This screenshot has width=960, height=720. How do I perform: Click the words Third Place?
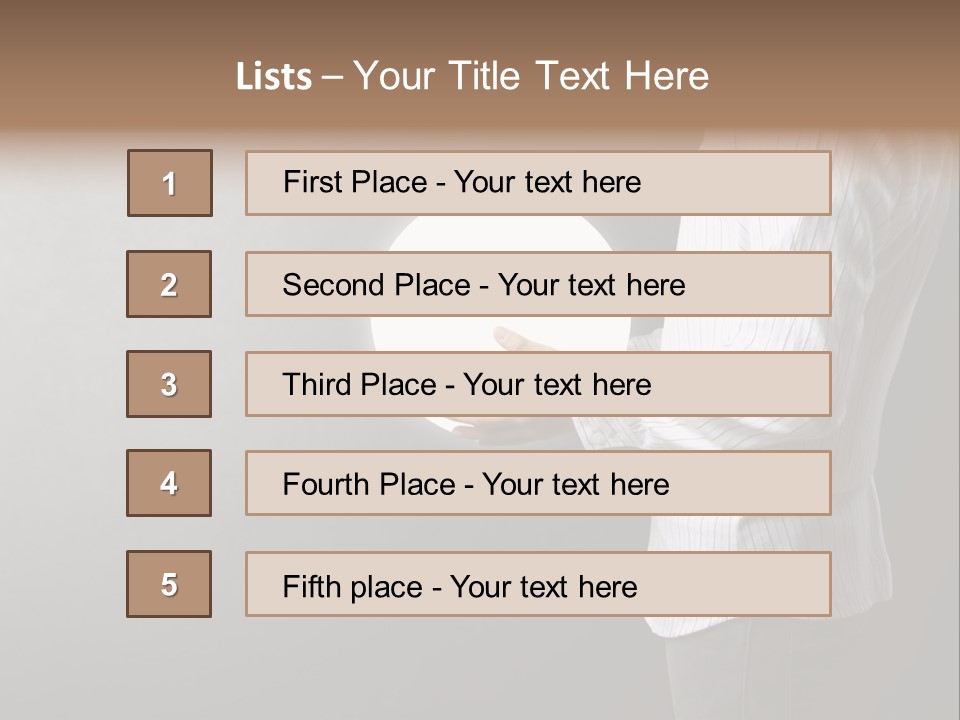pyautogui.click(x=359, y=384)
